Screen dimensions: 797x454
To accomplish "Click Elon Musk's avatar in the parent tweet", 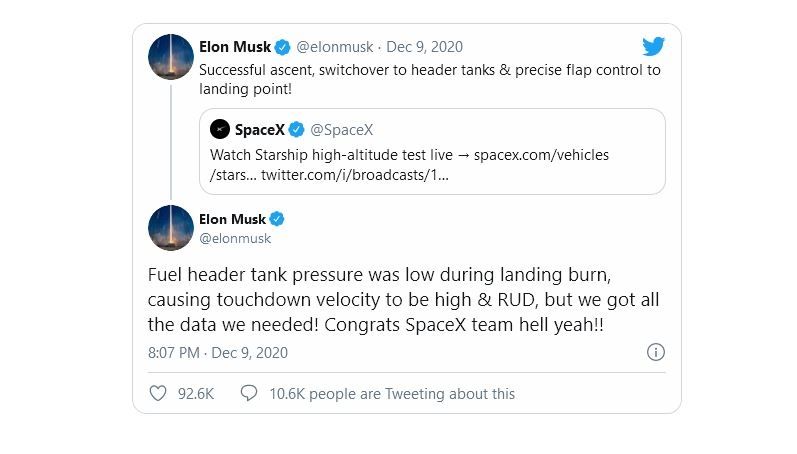I will [x=171, y=56].
